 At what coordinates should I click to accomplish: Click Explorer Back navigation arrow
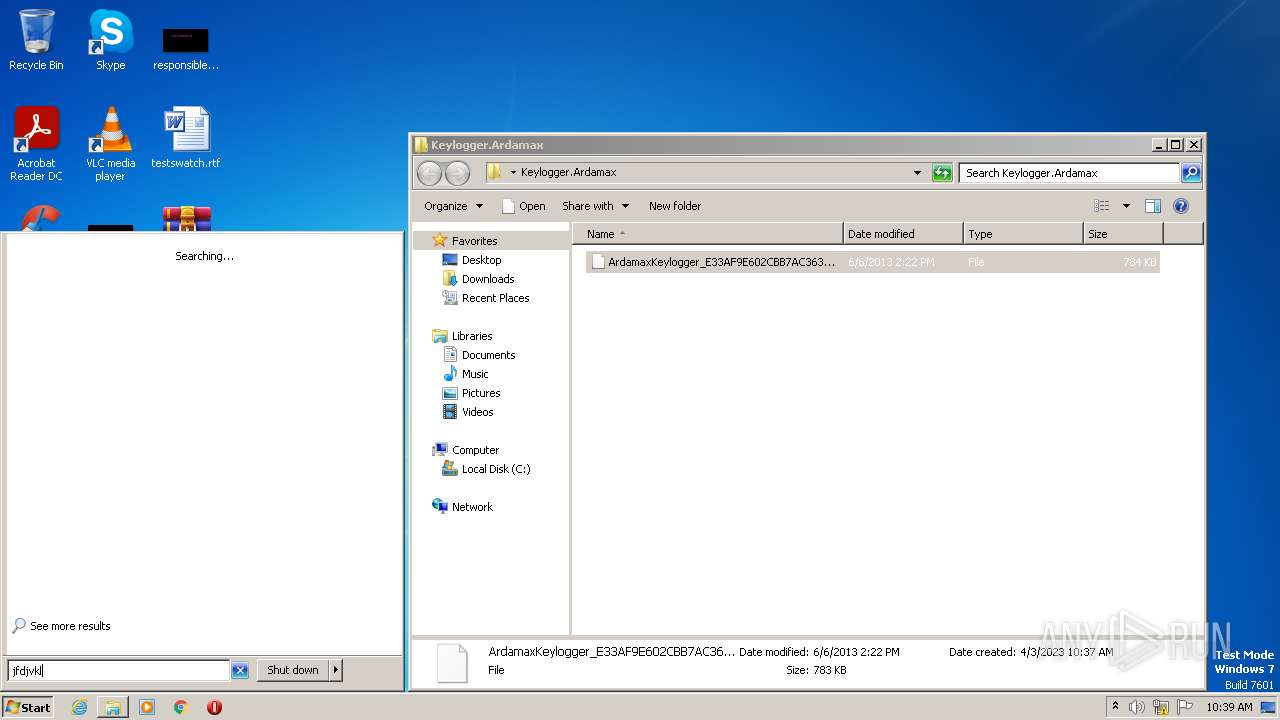coord(429,173)
